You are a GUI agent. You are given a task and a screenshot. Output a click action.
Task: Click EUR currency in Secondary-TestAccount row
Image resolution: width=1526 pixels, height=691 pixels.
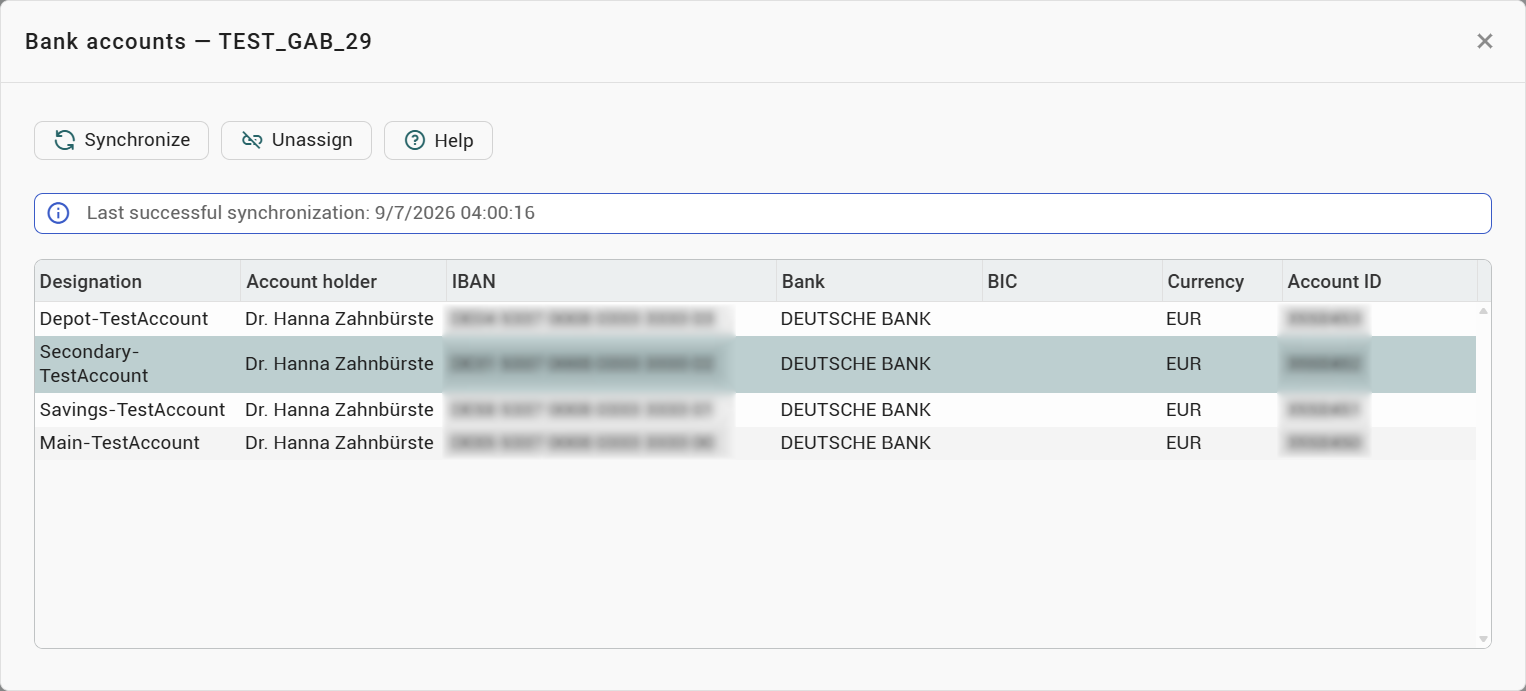click(1184, 364)
